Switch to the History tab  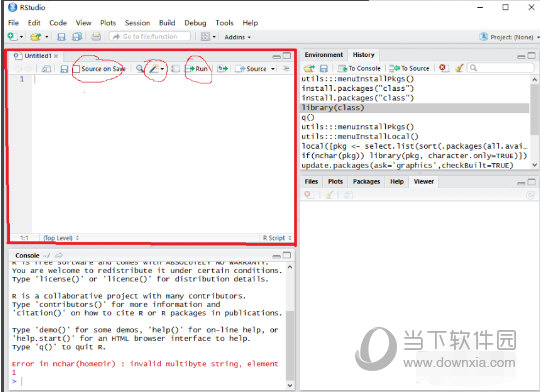363,55
